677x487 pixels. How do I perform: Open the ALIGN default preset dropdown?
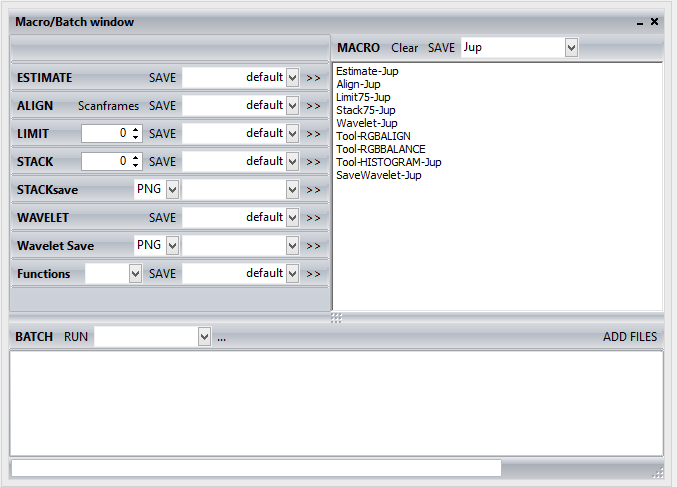[x=292, y=106]
